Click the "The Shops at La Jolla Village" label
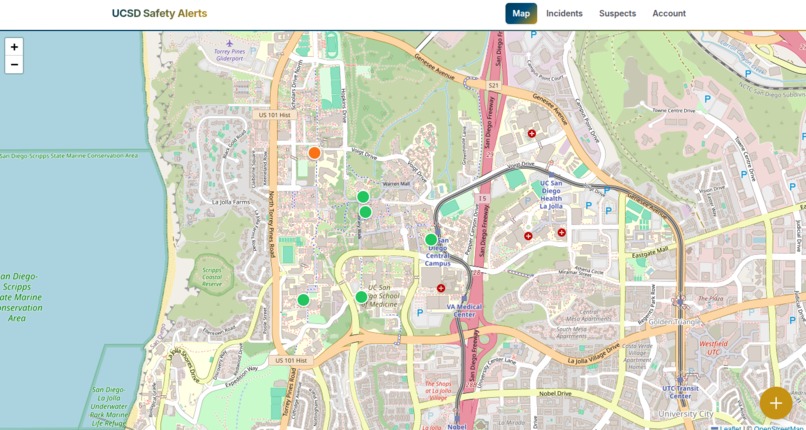Viewport: 806px width, 430px height. point(438,391)
